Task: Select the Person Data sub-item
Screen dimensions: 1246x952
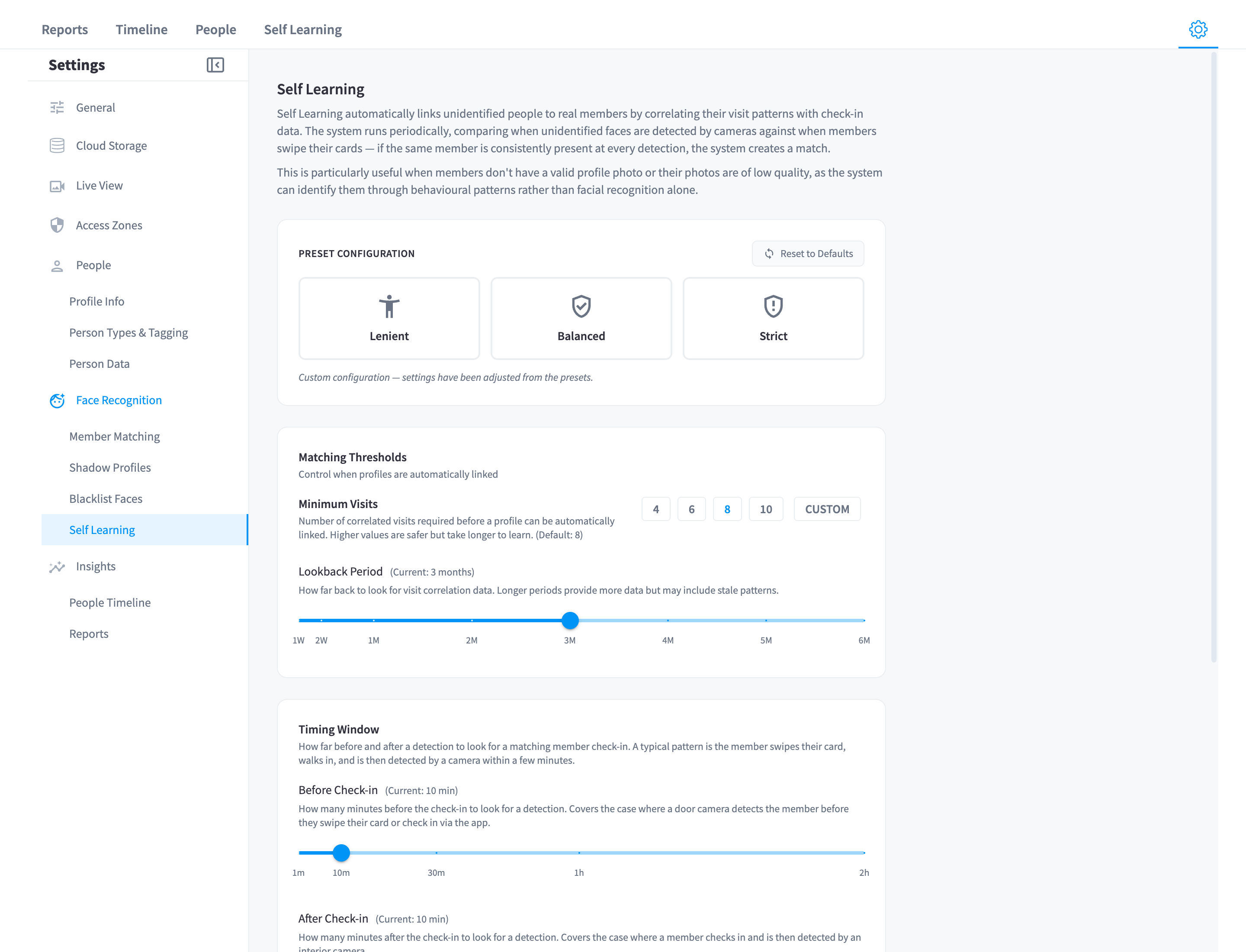Action: 99,364
